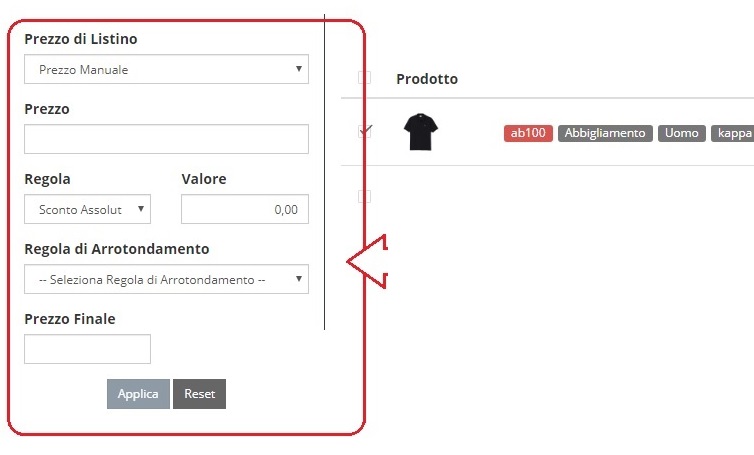Click the red ab100 tag
This screenshot has height=455, width=754.
(x=528, y=133)
